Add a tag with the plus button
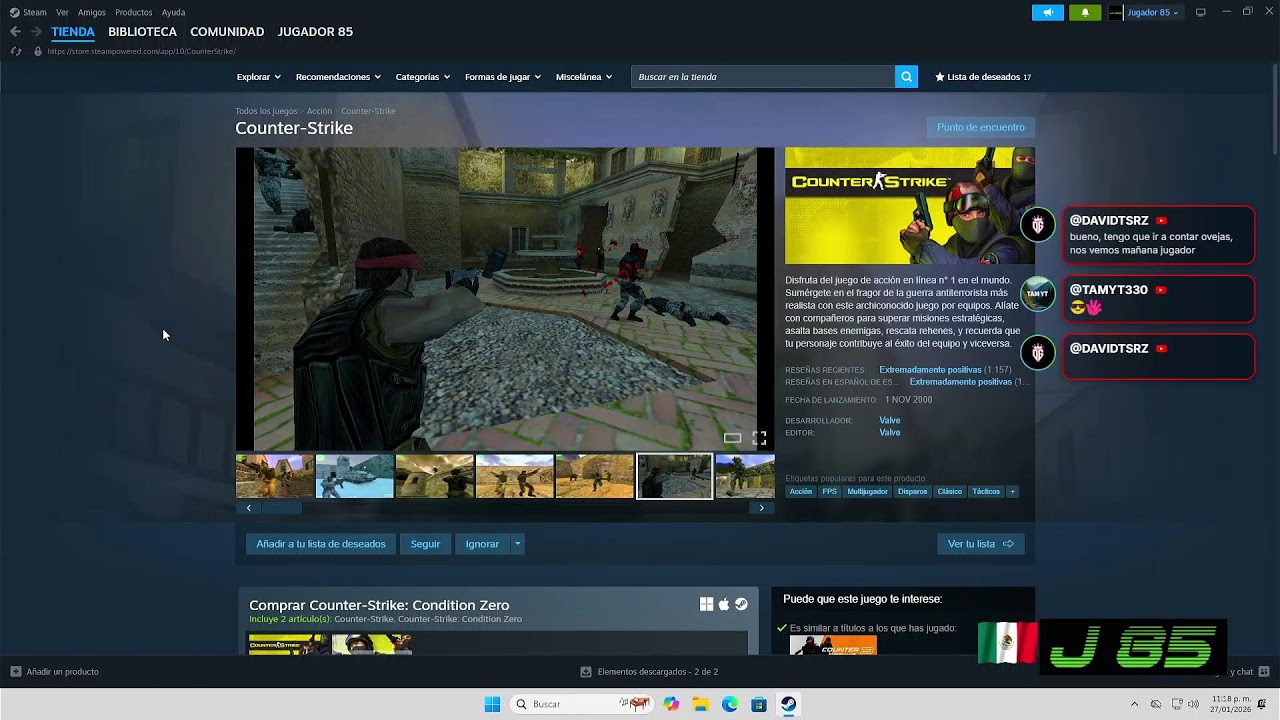Screen dimensions: 1280x720 [x=1012, y=492]
